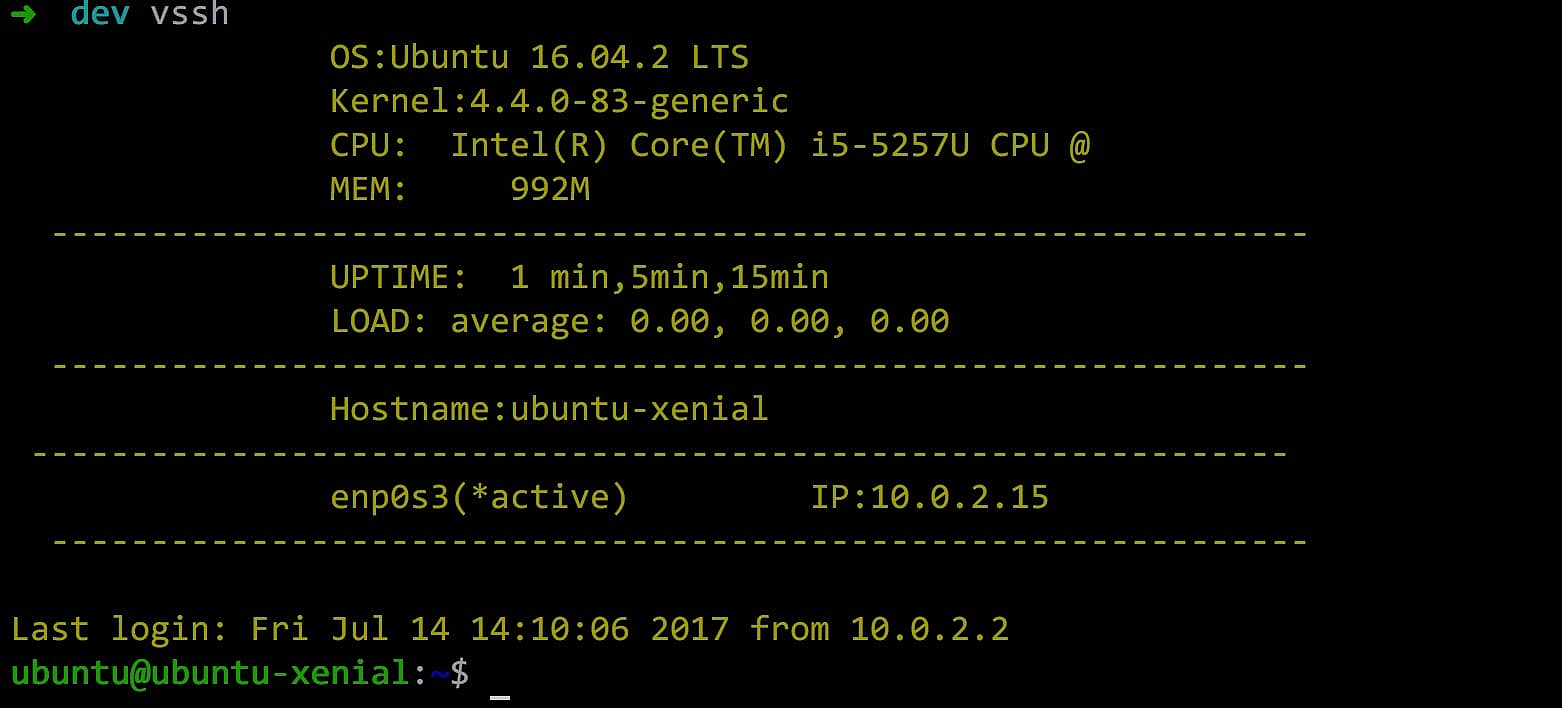Click the 'vssh' command text

[189, 14]
